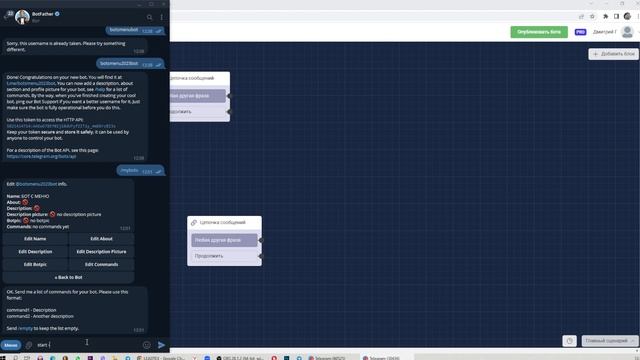Viewport: 640px width, 360px height.
Task: Open Task View on the taskbar
Action: click(27, 358)
